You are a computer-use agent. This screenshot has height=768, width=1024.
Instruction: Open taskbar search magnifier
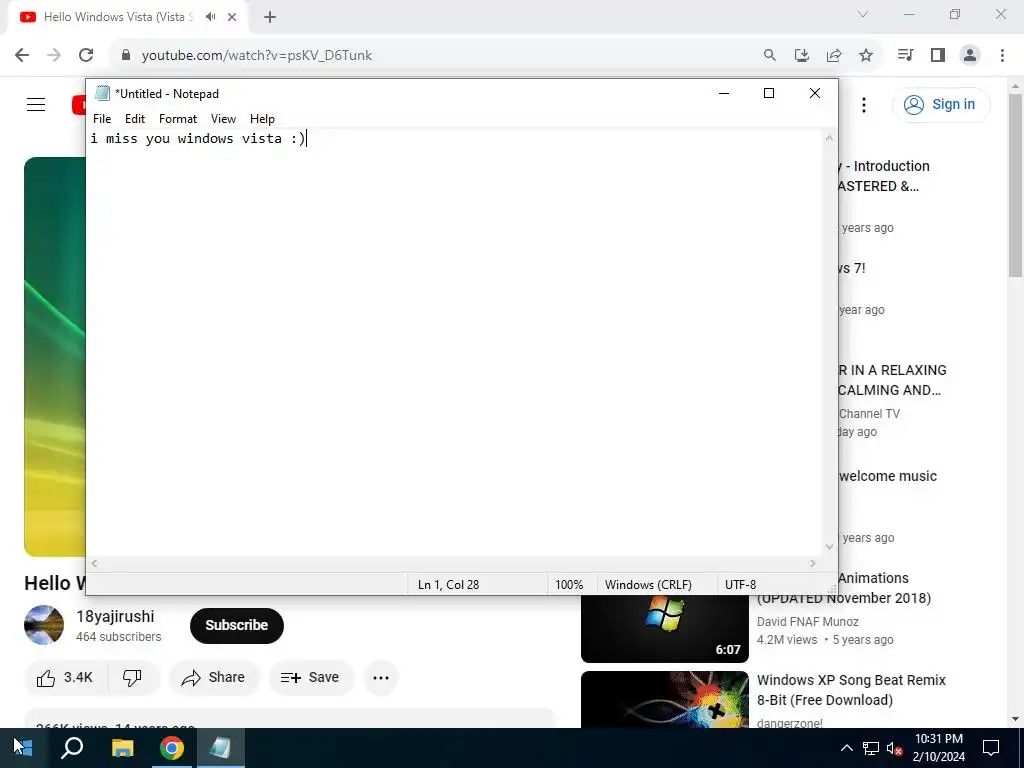[x=72, y=748]
